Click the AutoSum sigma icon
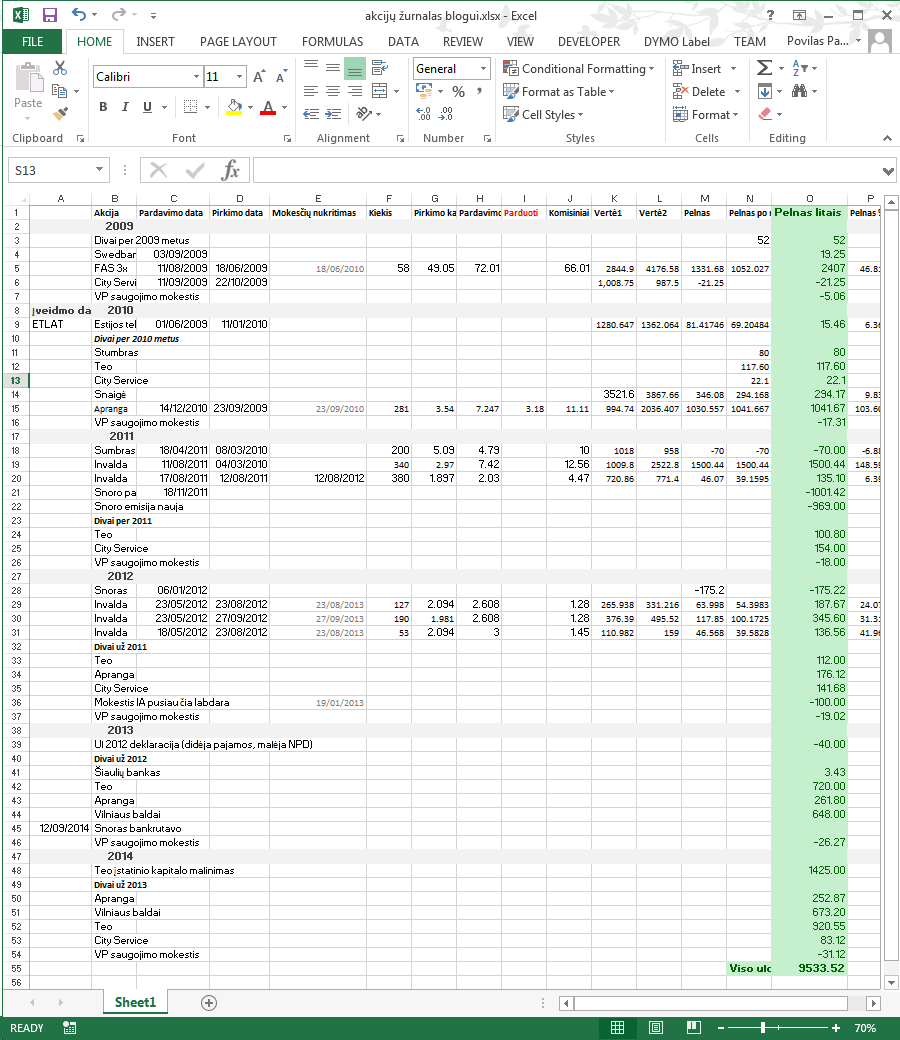The height and width of the screenshot is (1040, 900). tap(765, 68)
